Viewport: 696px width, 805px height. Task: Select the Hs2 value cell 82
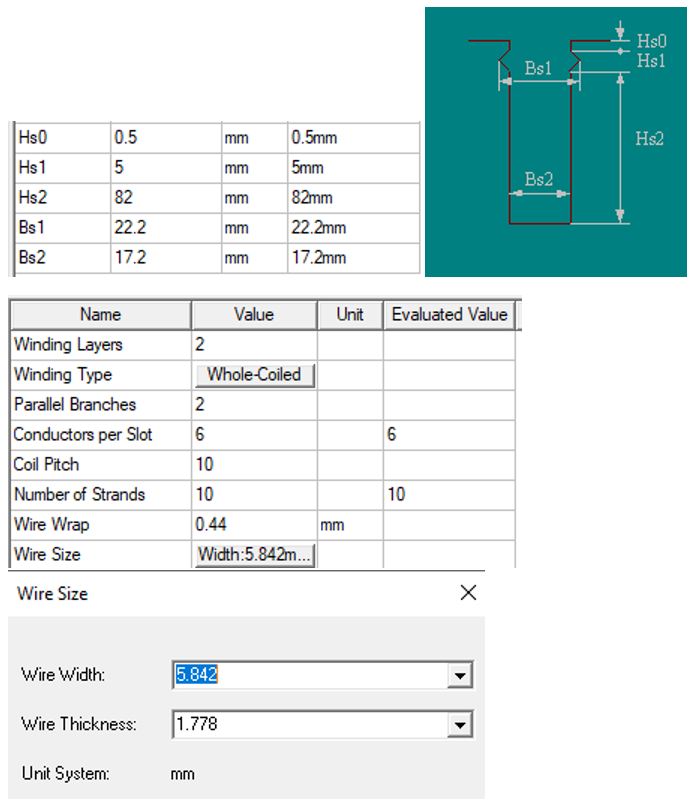click(x=166, y=198)
